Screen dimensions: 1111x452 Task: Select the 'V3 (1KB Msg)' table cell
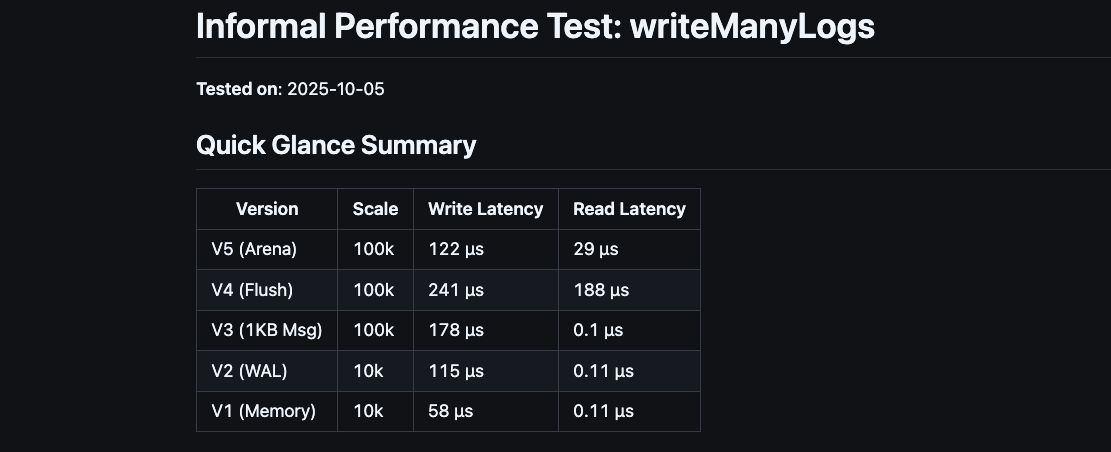tap(267, 330)
